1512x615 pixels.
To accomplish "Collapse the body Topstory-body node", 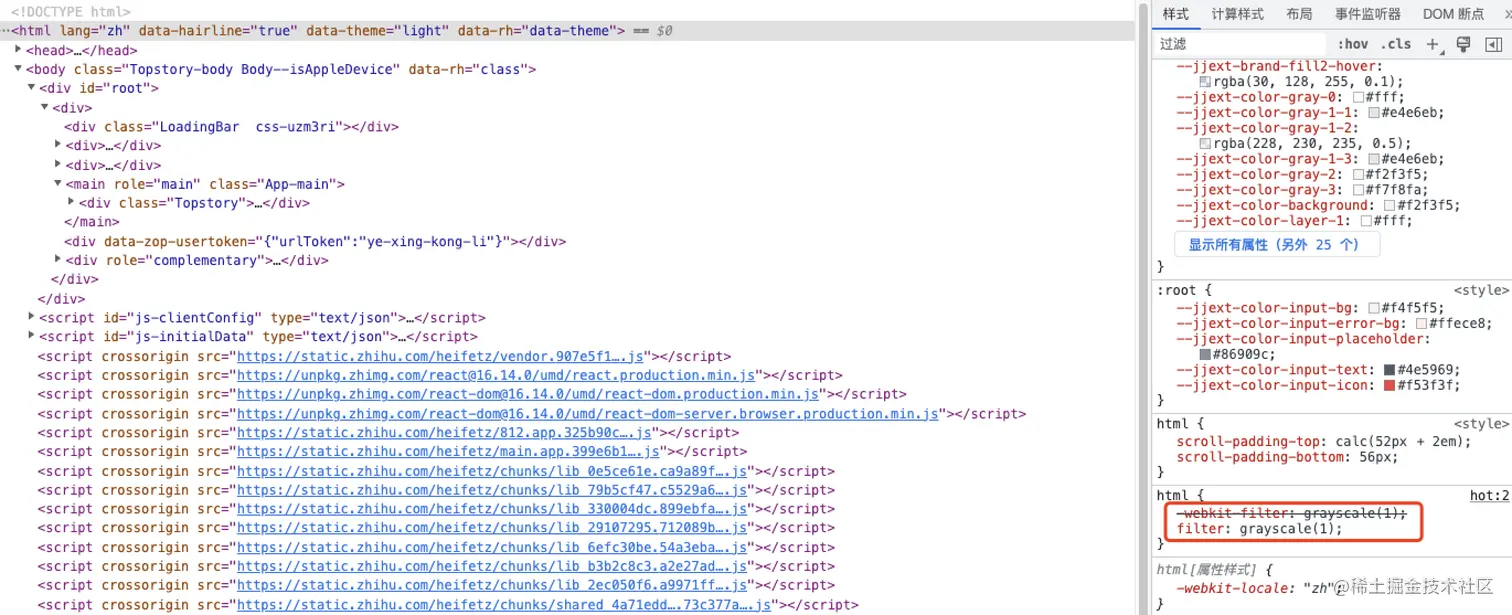I will (19, 69).
